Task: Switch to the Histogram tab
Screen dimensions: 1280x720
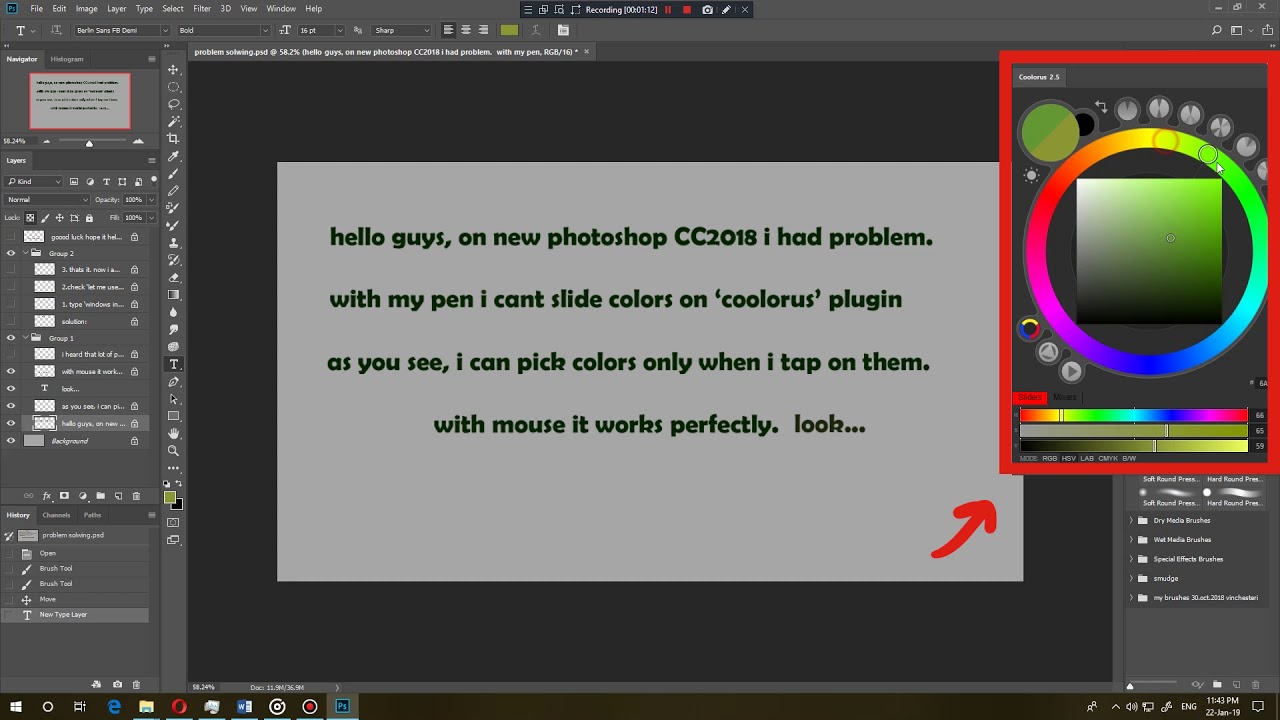Action: point(67,59)
